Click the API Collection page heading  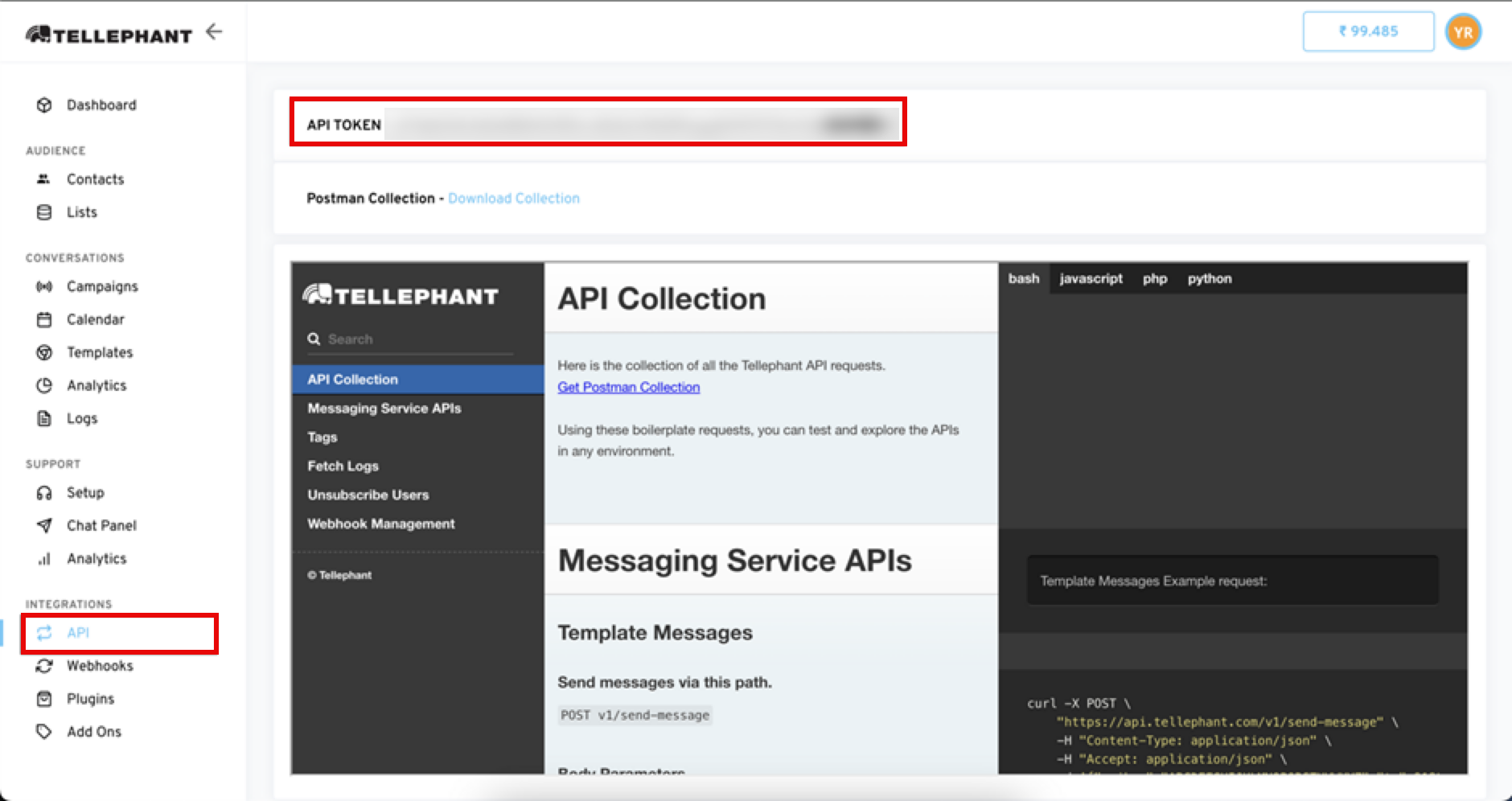[x=662, y=298]
